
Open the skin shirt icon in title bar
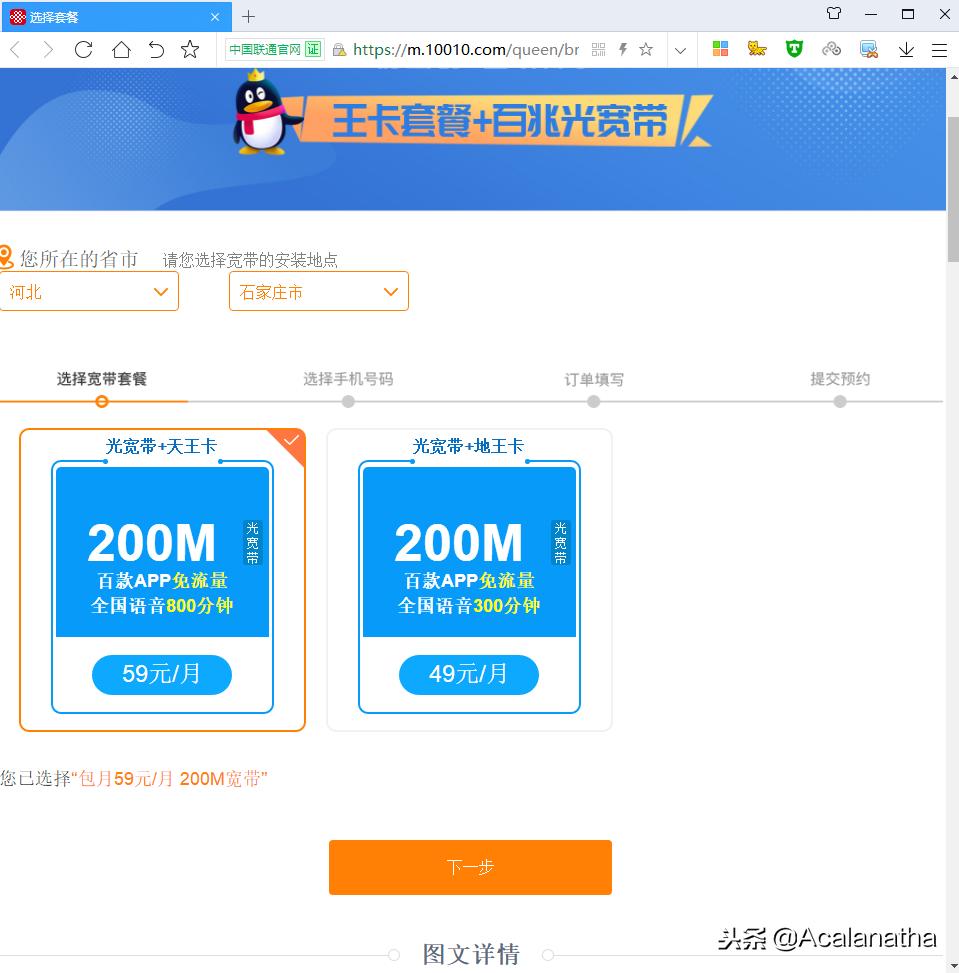pos(834,13)
